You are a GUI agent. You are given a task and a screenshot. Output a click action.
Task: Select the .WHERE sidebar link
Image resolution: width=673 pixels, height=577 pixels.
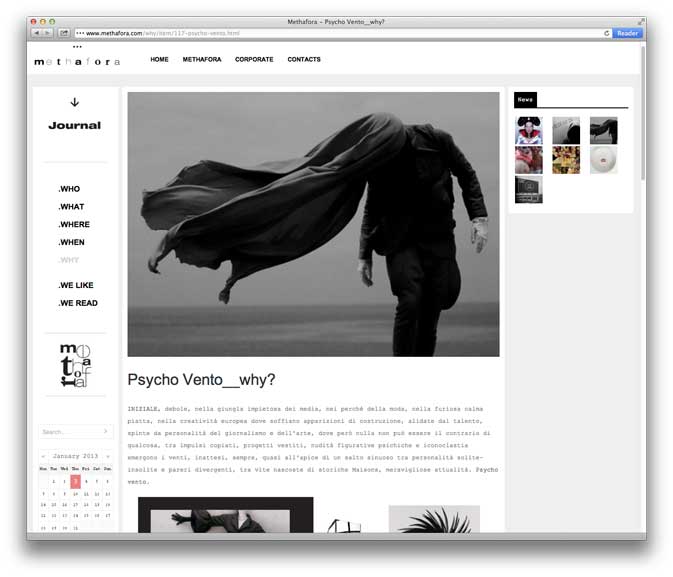click(x=74, y=224)
